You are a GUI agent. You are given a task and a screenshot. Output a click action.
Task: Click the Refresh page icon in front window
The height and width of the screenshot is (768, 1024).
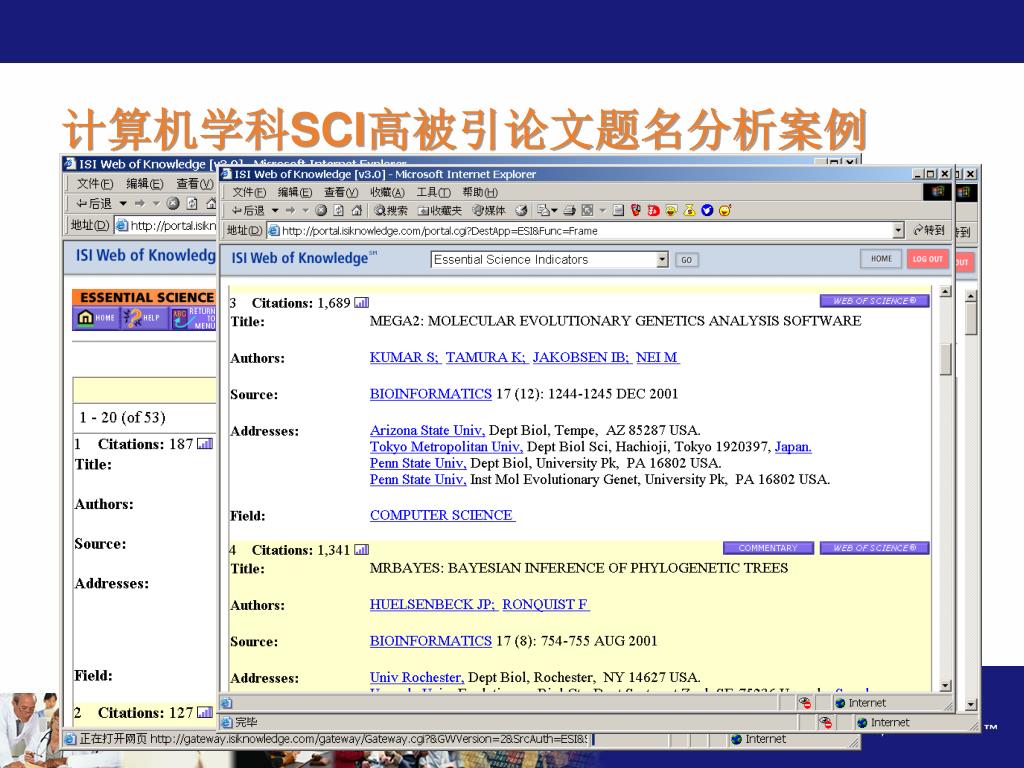click(338, 210)
